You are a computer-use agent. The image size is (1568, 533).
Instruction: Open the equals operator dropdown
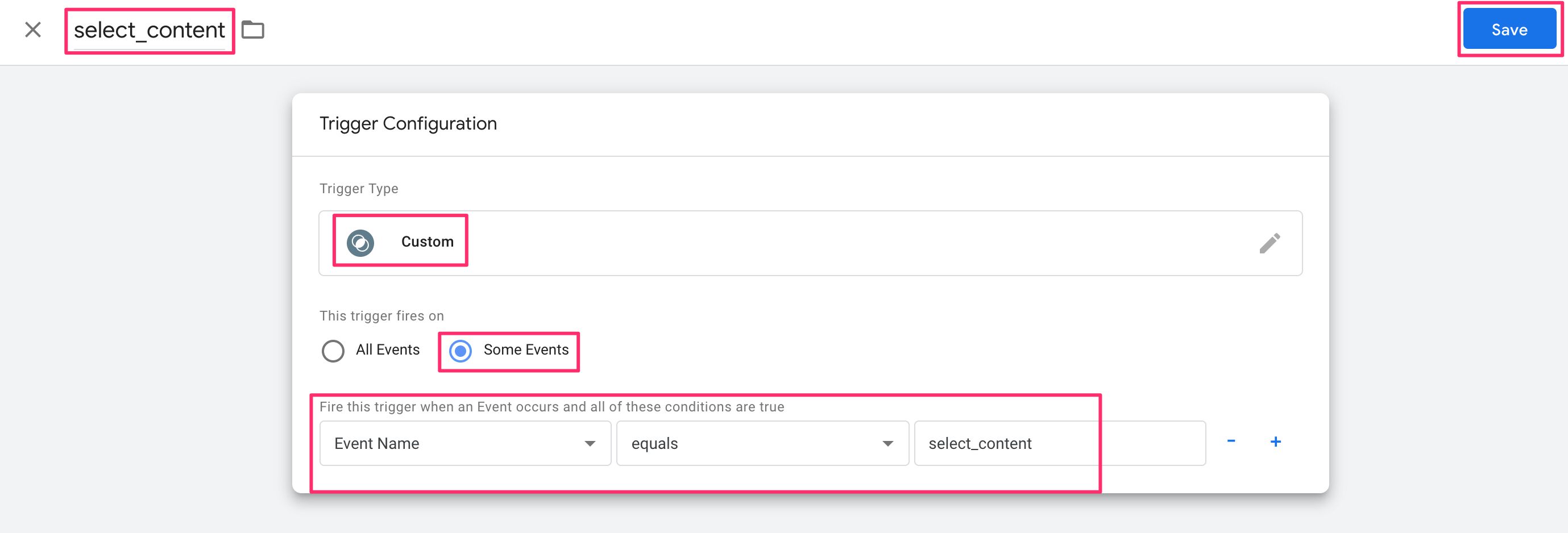tap(762, 443)
